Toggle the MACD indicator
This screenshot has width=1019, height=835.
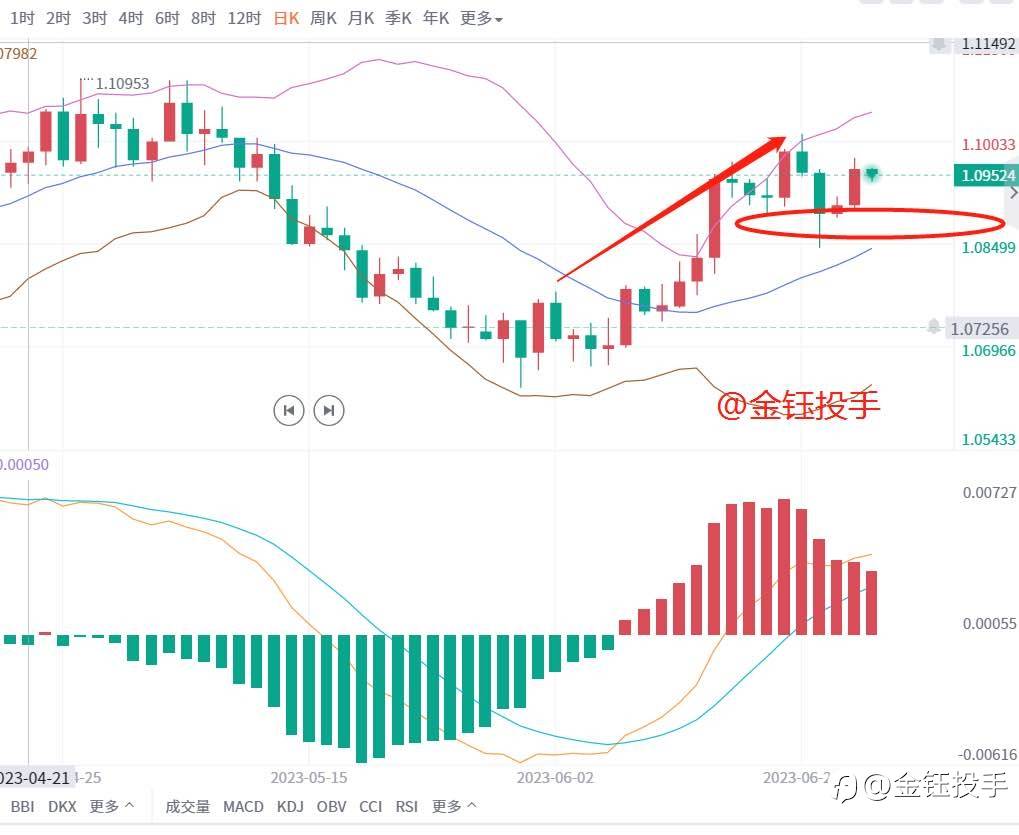pyautogui.click(x=243, y=806)
